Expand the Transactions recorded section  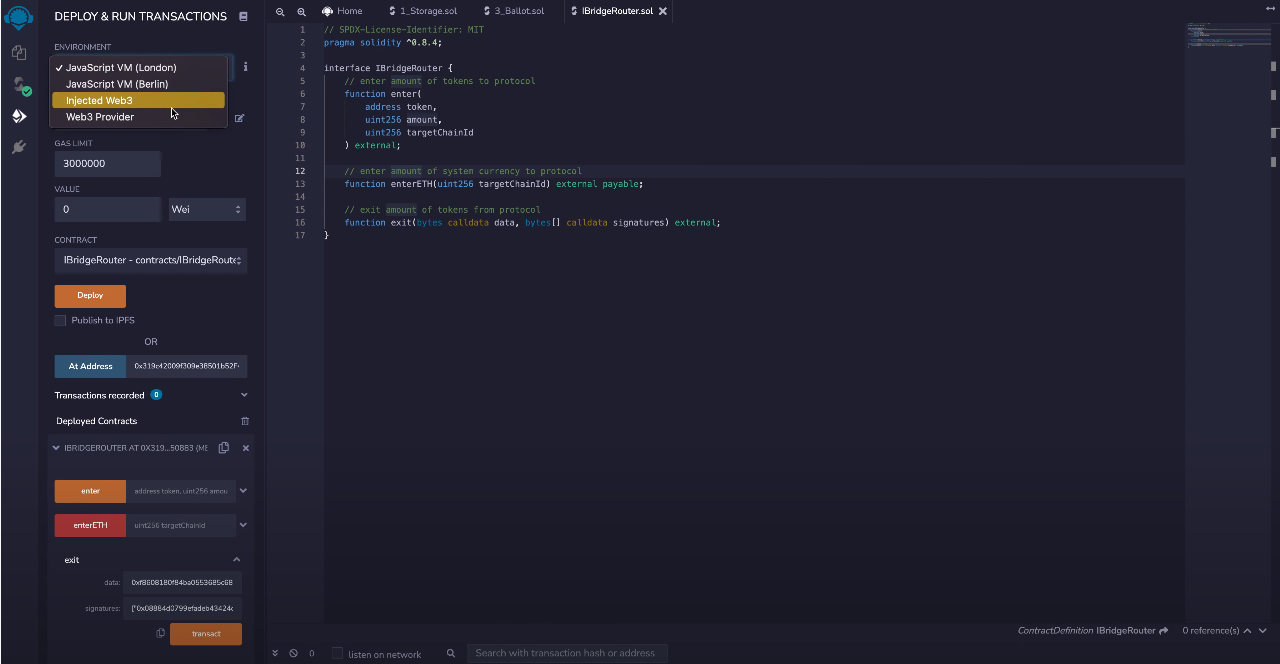click(x=244, y=395)
